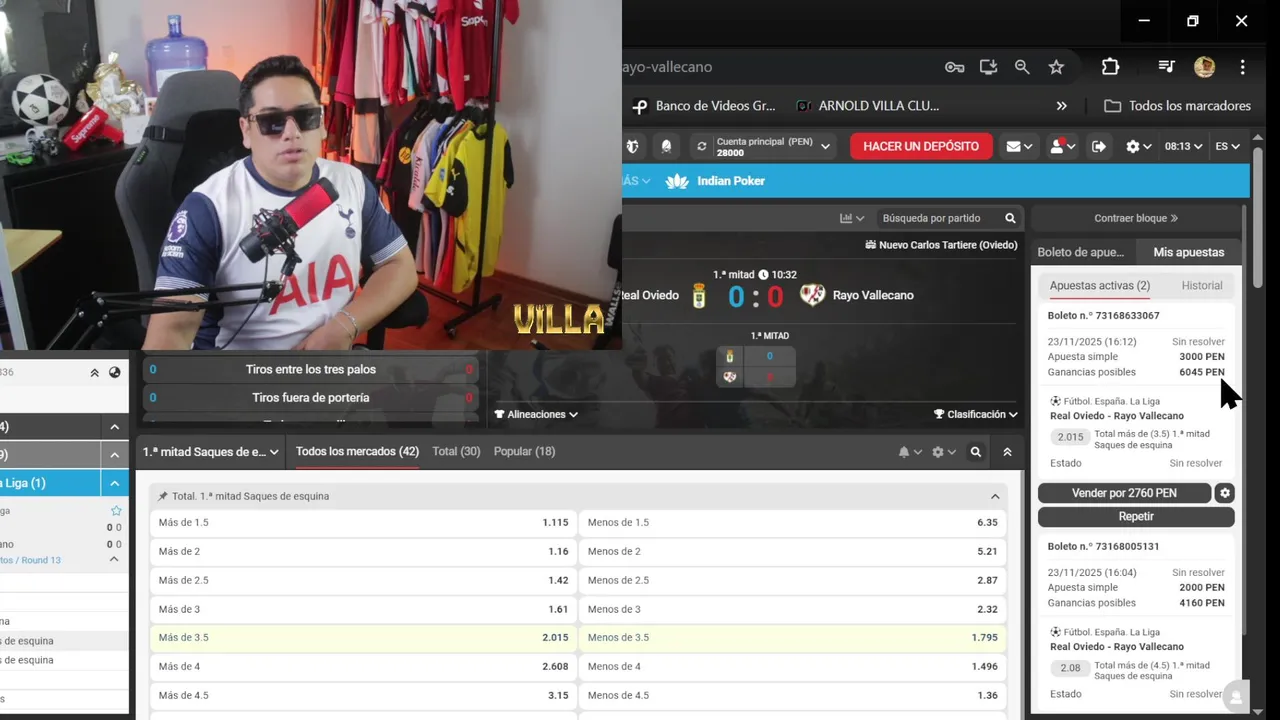
Task: Collapse the Round 13 markets list
Action: tap(114, 560)
